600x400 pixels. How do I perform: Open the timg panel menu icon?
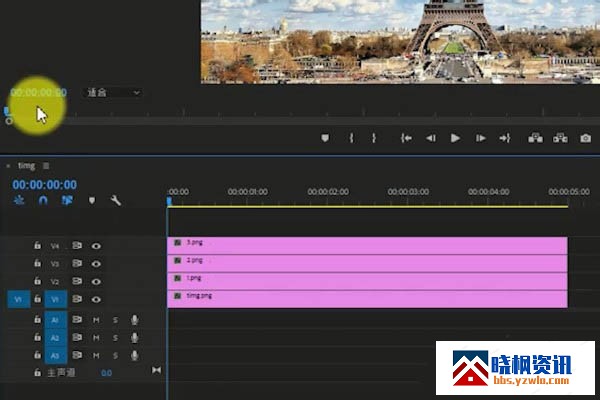pos(46,166)
